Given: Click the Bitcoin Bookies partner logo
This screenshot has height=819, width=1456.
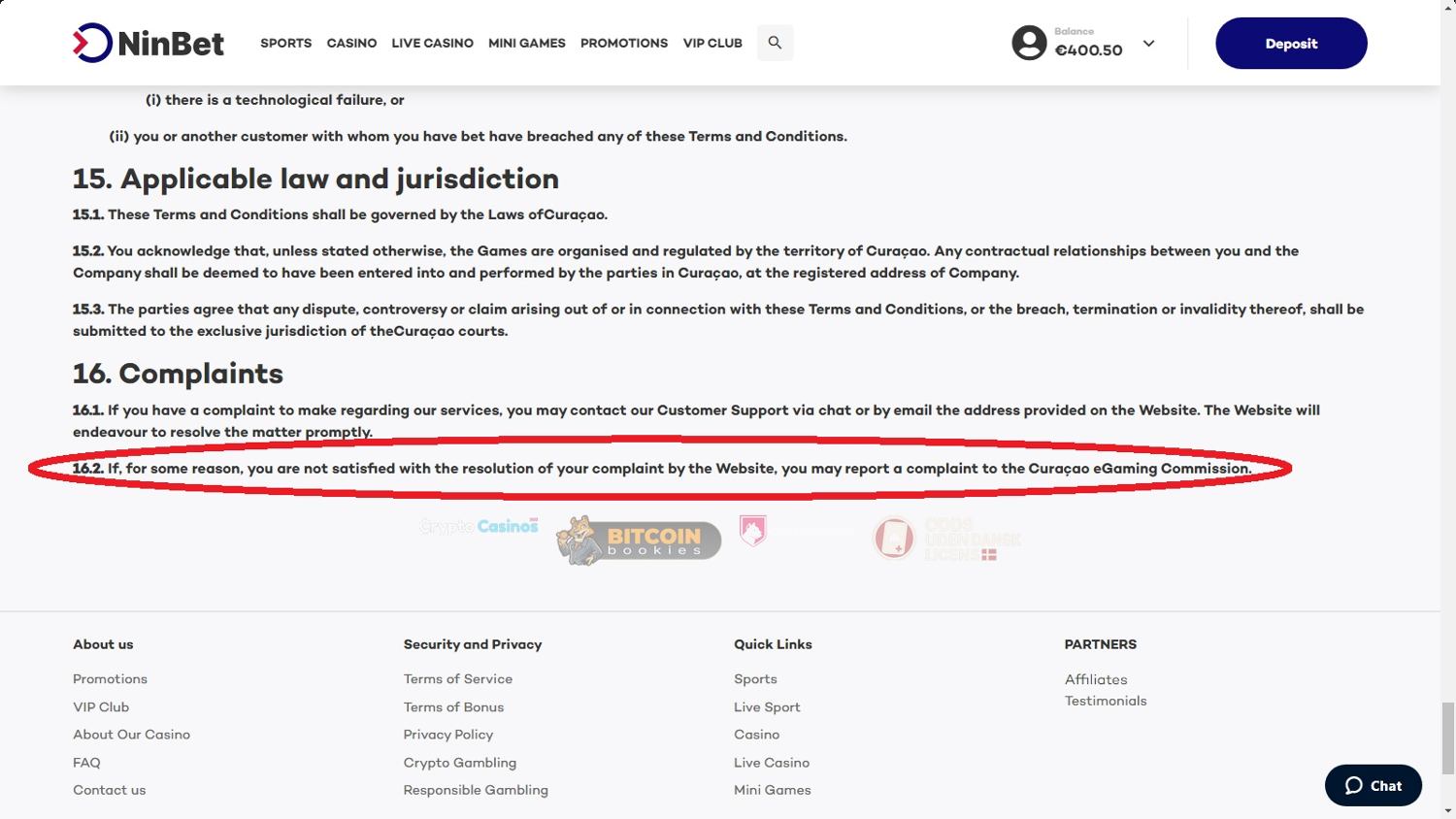Looking at the screenshot, I should pos(639,541).
